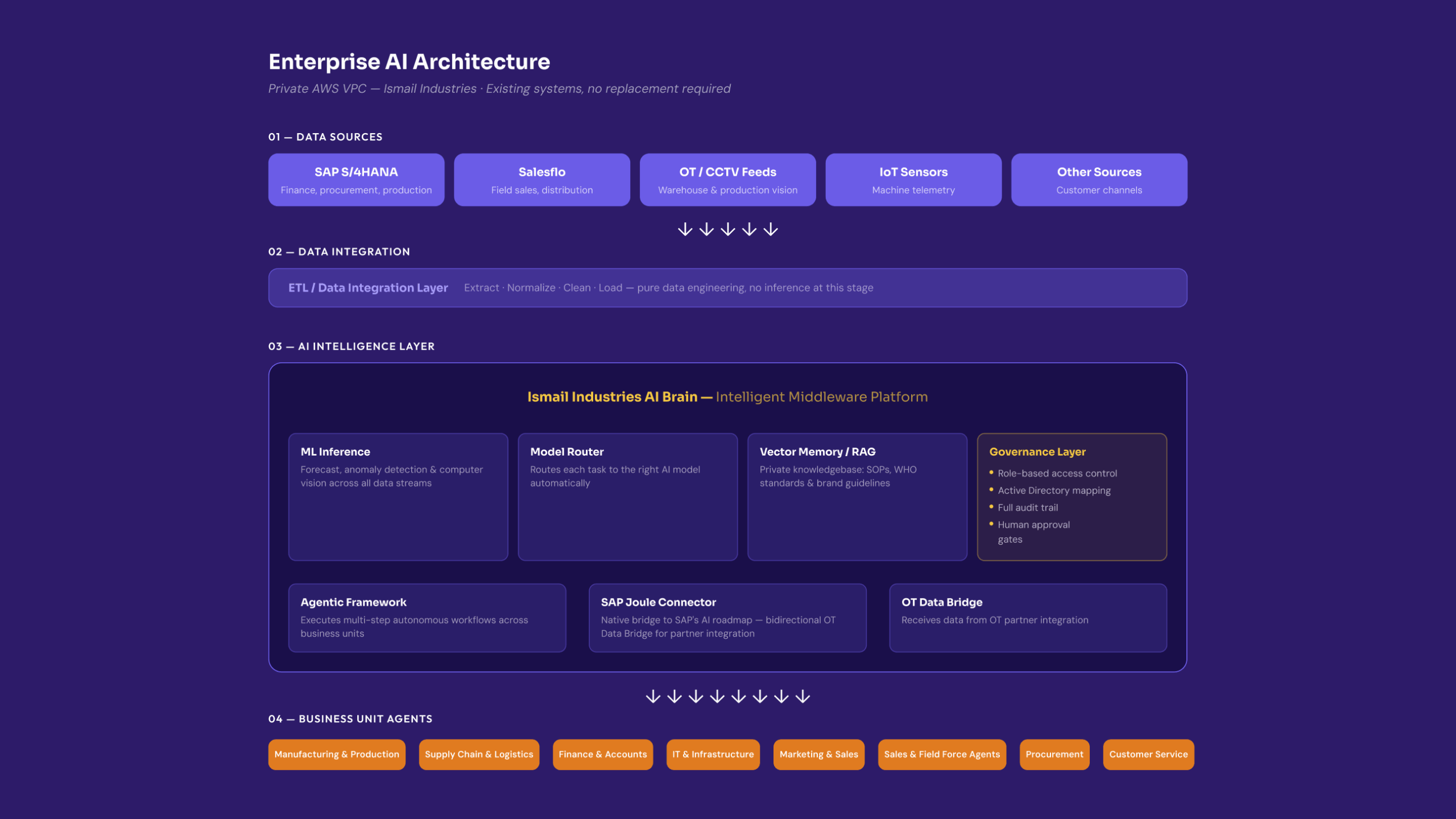Select the Supply Chain & Logistics pill
The width and height of the screenshot is (1456, 819).
479,755
